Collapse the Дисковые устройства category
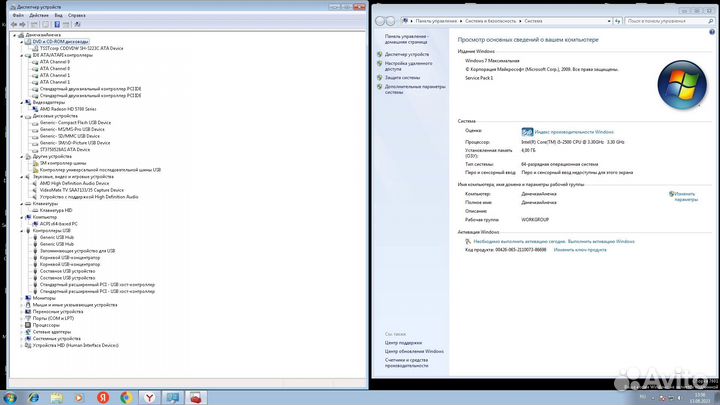Viewport: 720px width, 405px height. [x=22, y=116]
